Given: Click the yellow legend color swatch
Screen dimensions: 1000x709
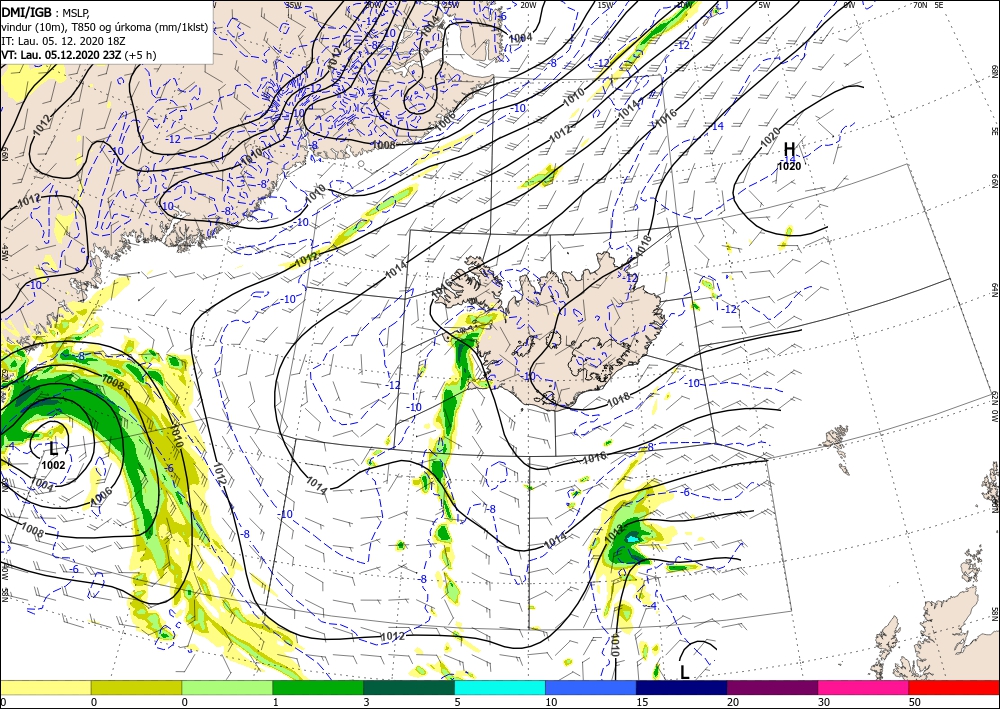Looking at the screenshot, I should point(45,687).
